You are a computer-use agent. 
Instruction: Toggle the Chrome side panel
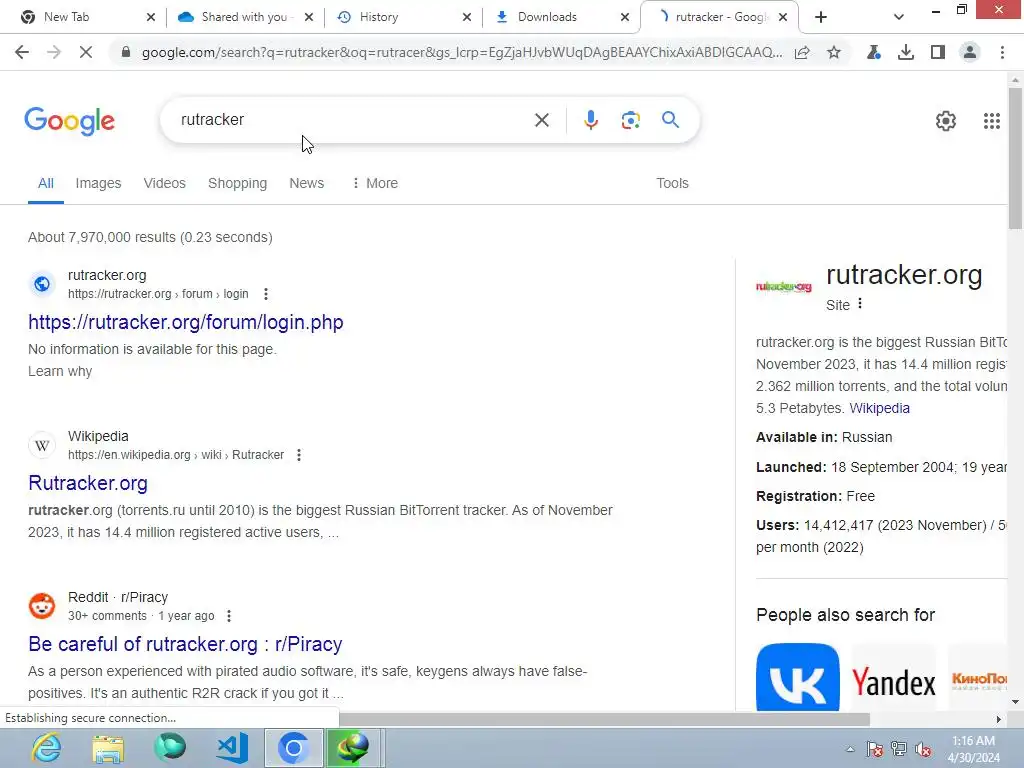click(x=938, y=52)
